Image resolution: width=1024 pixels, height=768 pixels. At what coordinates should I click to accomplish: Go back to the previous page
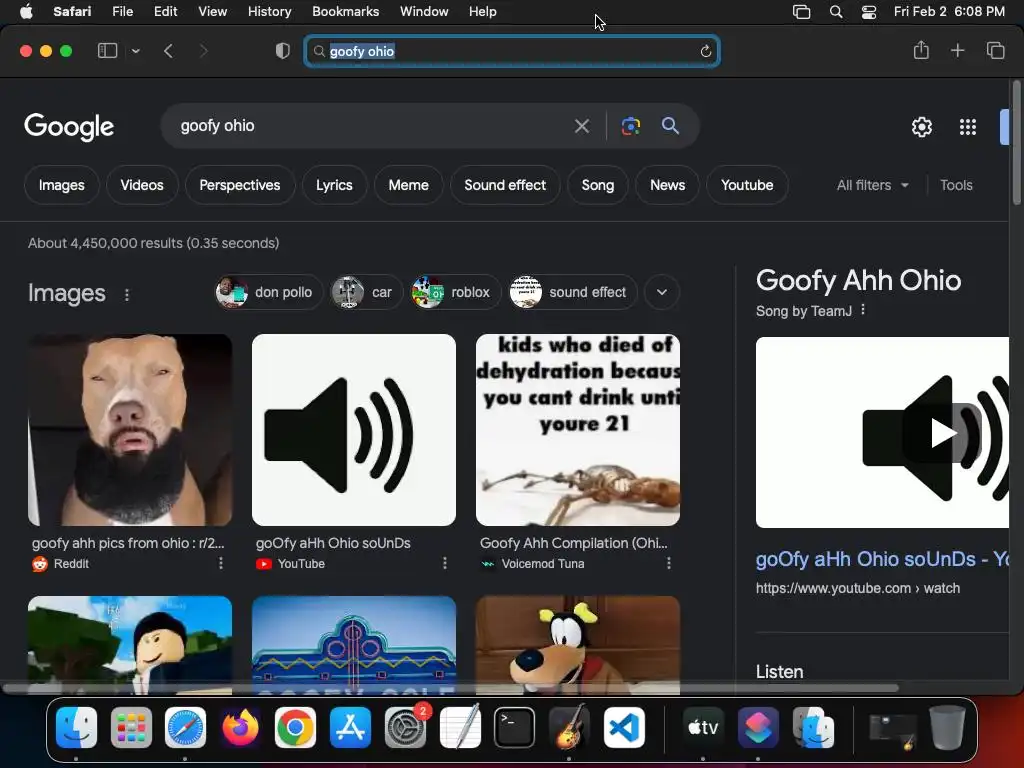(x=168, y=51)
